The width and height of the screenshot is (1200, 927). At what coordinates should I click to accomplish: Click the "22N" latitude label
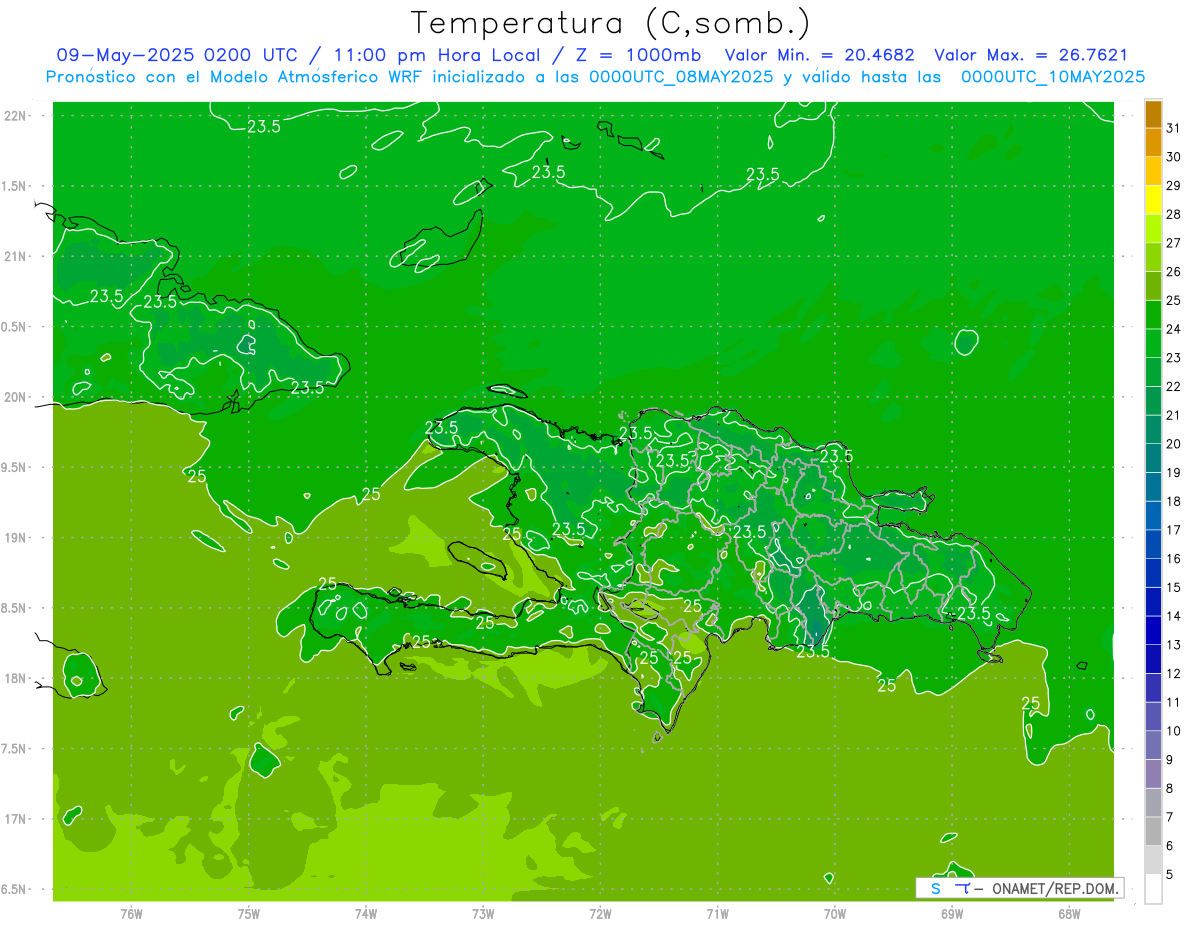[16, 116]
